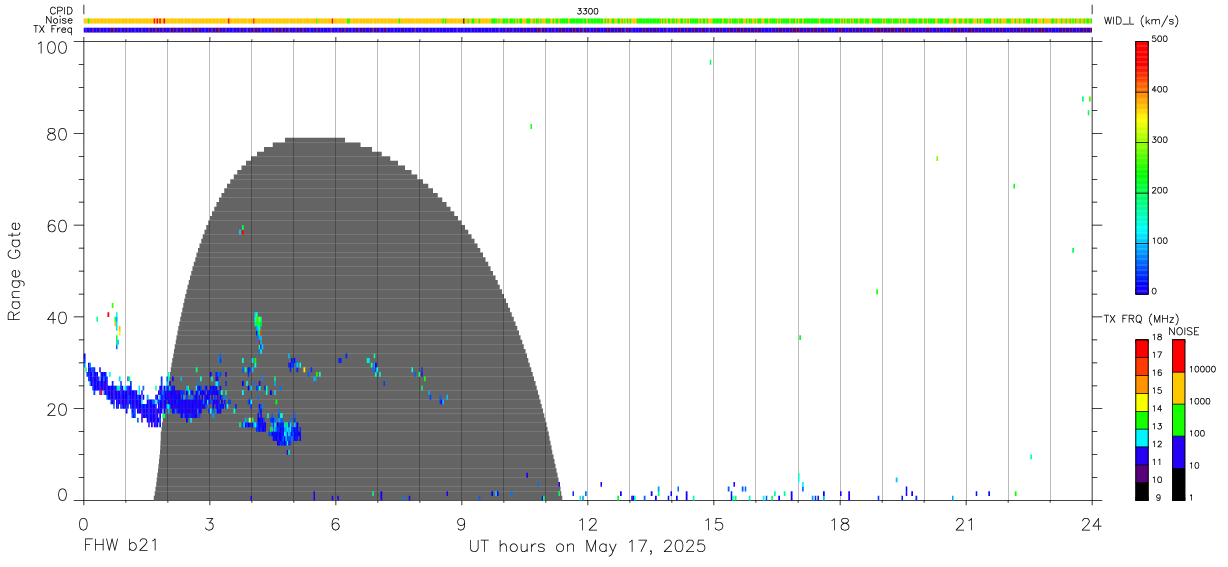Click the 21 tick on UT hours axis
The width and height of the screenshot is (1228, 567).
[x=965, y=523]
